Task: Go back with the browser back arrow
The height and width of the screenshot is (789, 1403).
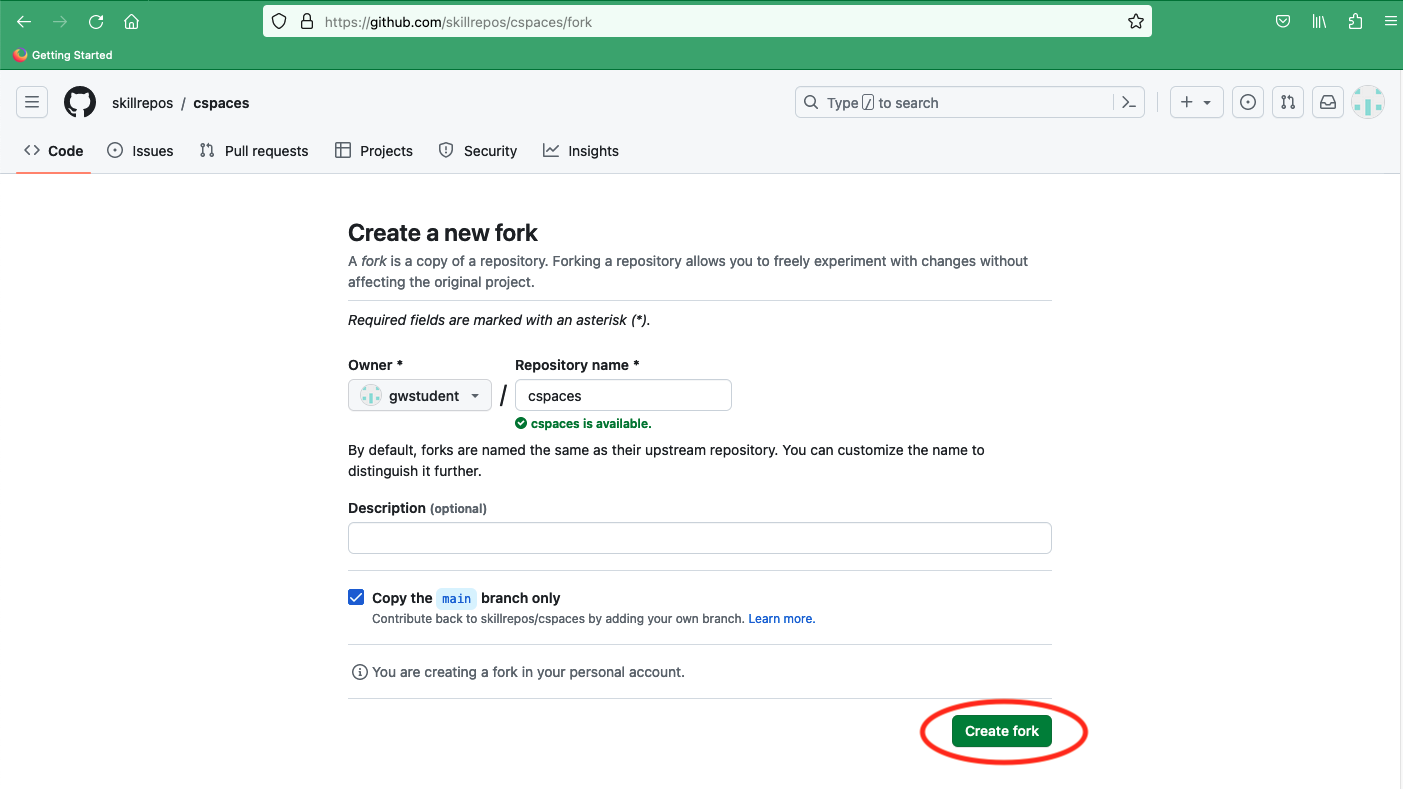Action: coord(24,21)
